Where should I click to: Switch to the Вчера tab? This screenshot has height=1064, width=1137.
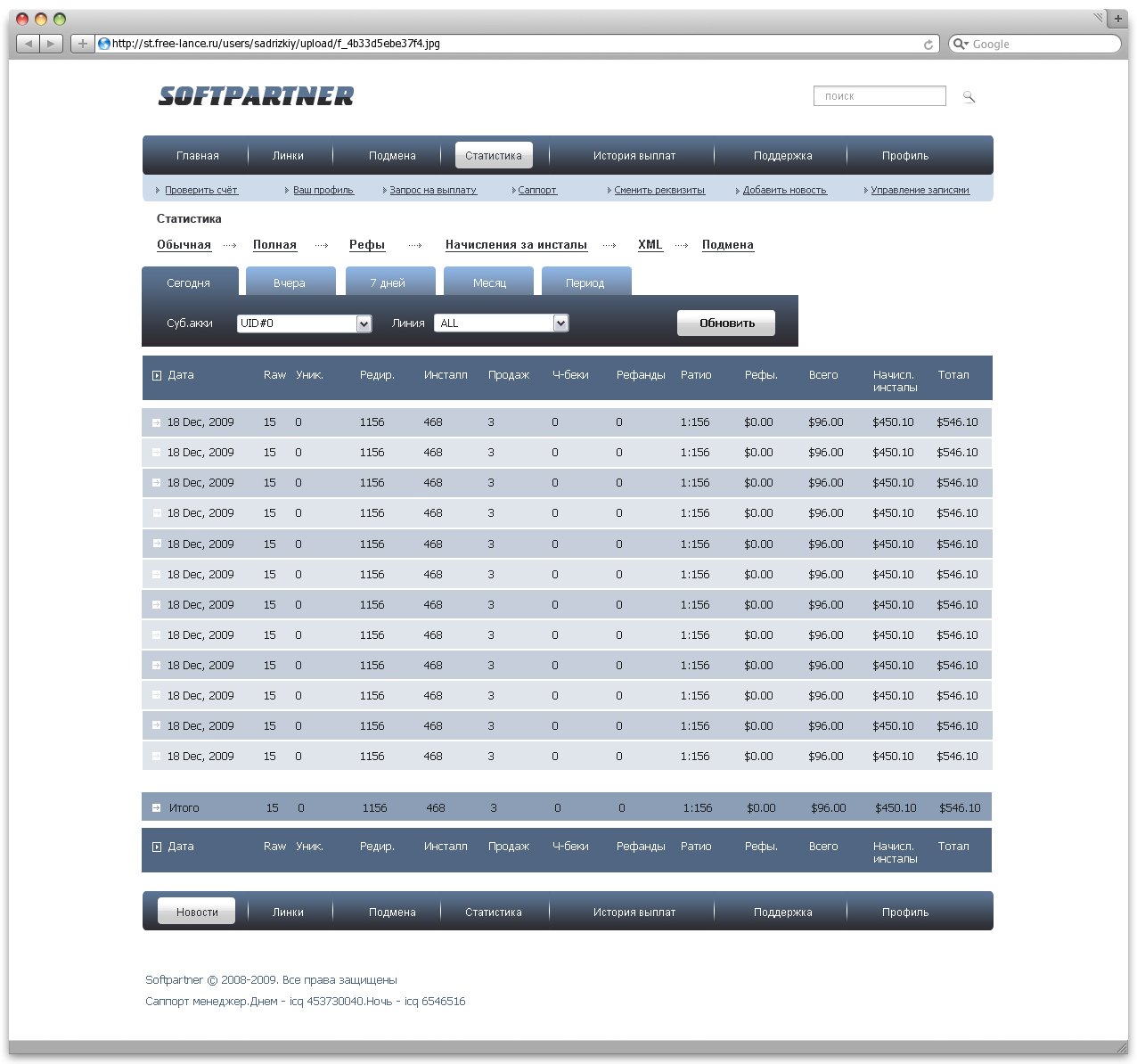(x=290, y=282)
